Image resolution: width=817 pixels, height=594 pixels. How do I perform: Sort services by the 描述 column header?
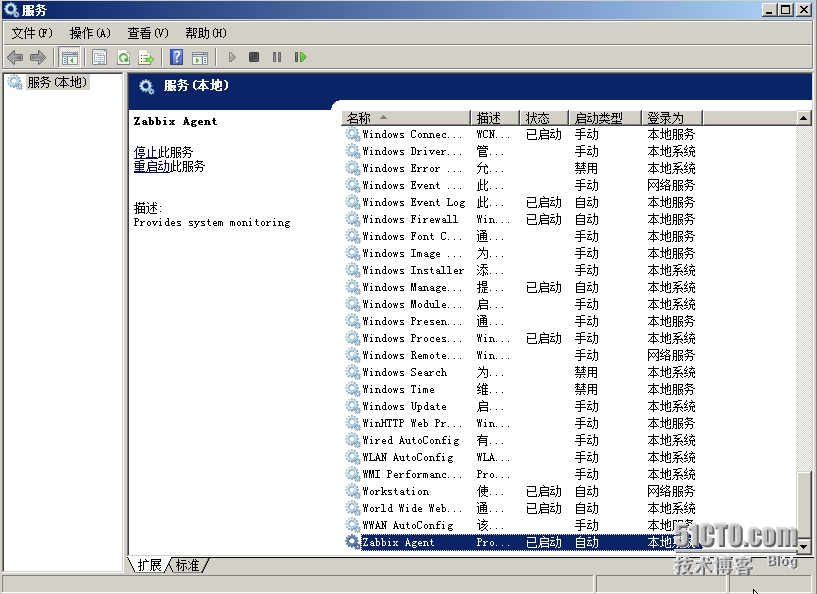click(x=495, y=118)
